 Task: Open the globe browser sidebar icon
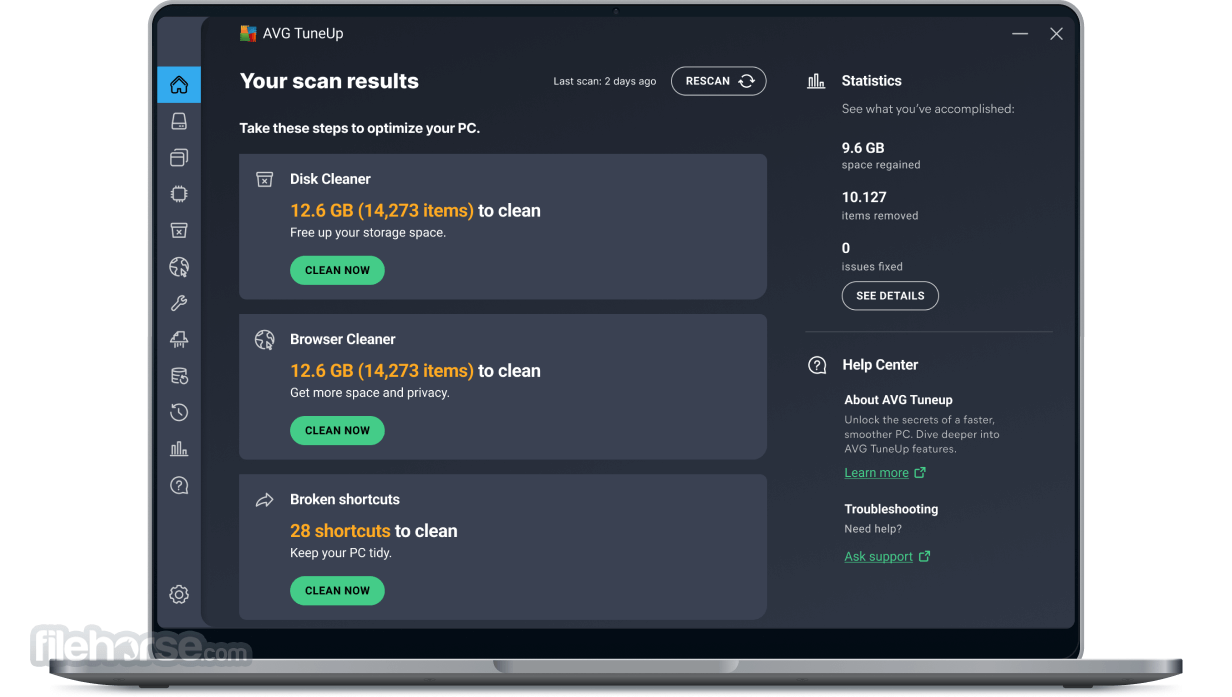point(179,267)
